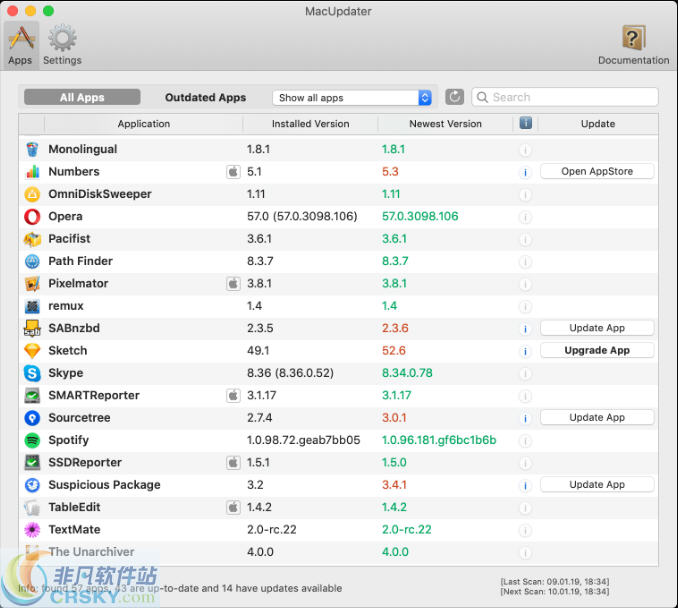Click the Opera app icon
This screenshot has height=608, width=678.
point(32,217)
